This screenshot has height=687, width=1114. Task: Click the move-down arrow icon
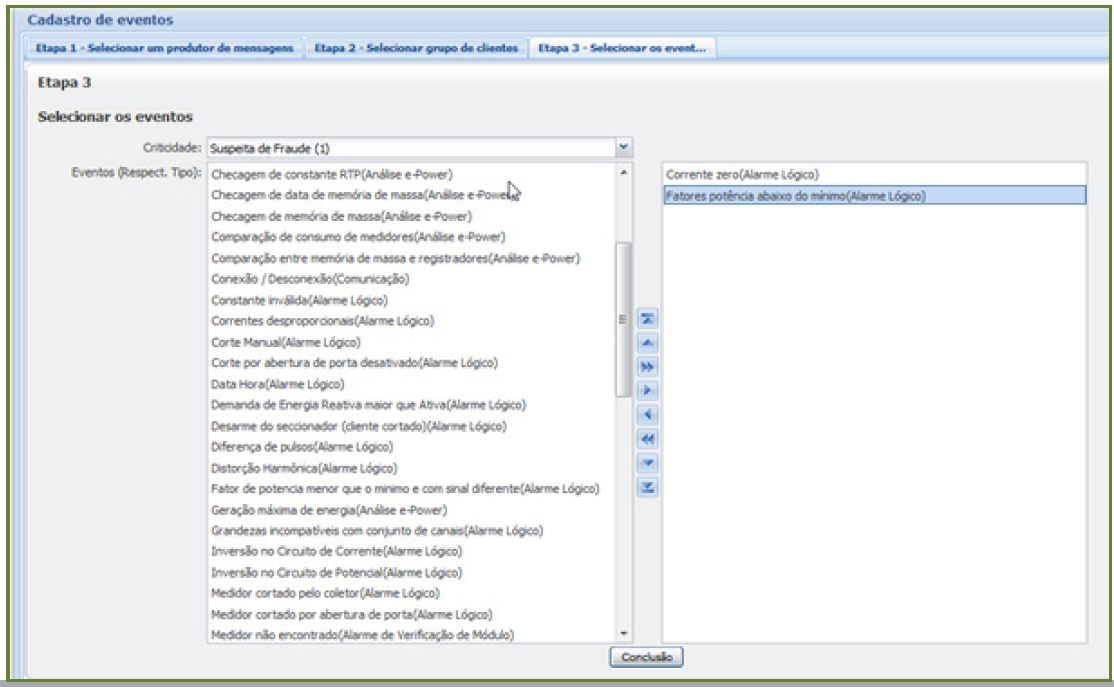(647, 463)
